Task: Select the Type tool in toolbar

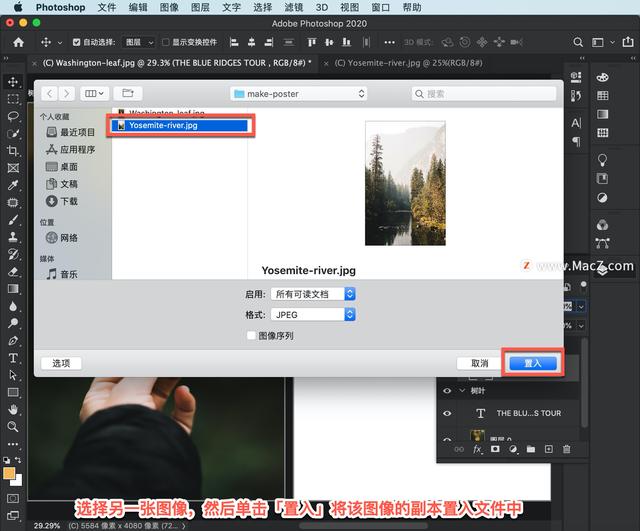Action: (13, 358)
